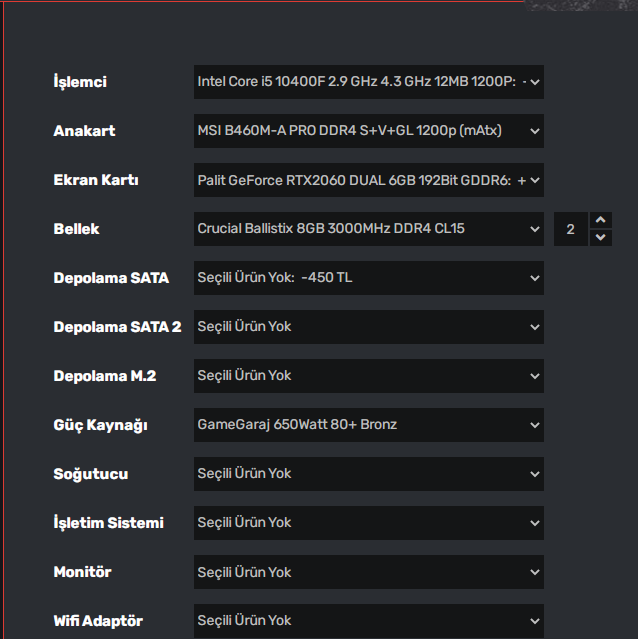Expand the Monitör dropdown

click(368, 572)
